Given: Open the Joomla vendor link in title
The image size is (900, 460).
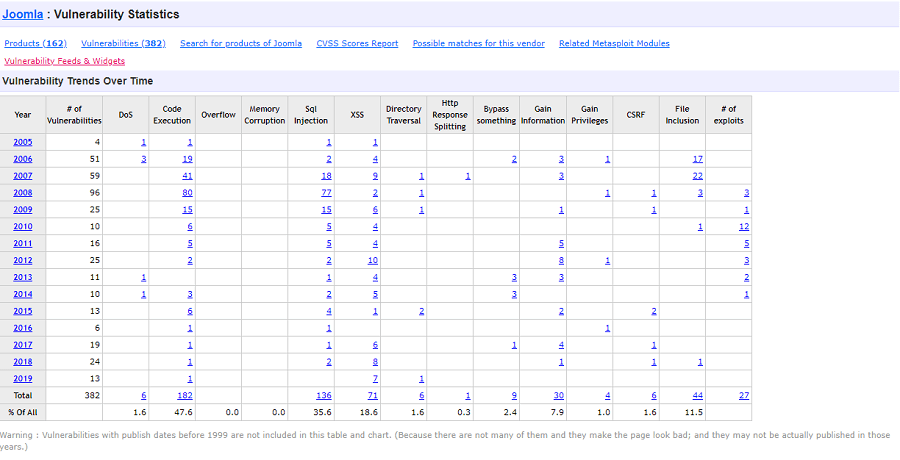Looking at the screenshot, I should [x=23, y=14].
